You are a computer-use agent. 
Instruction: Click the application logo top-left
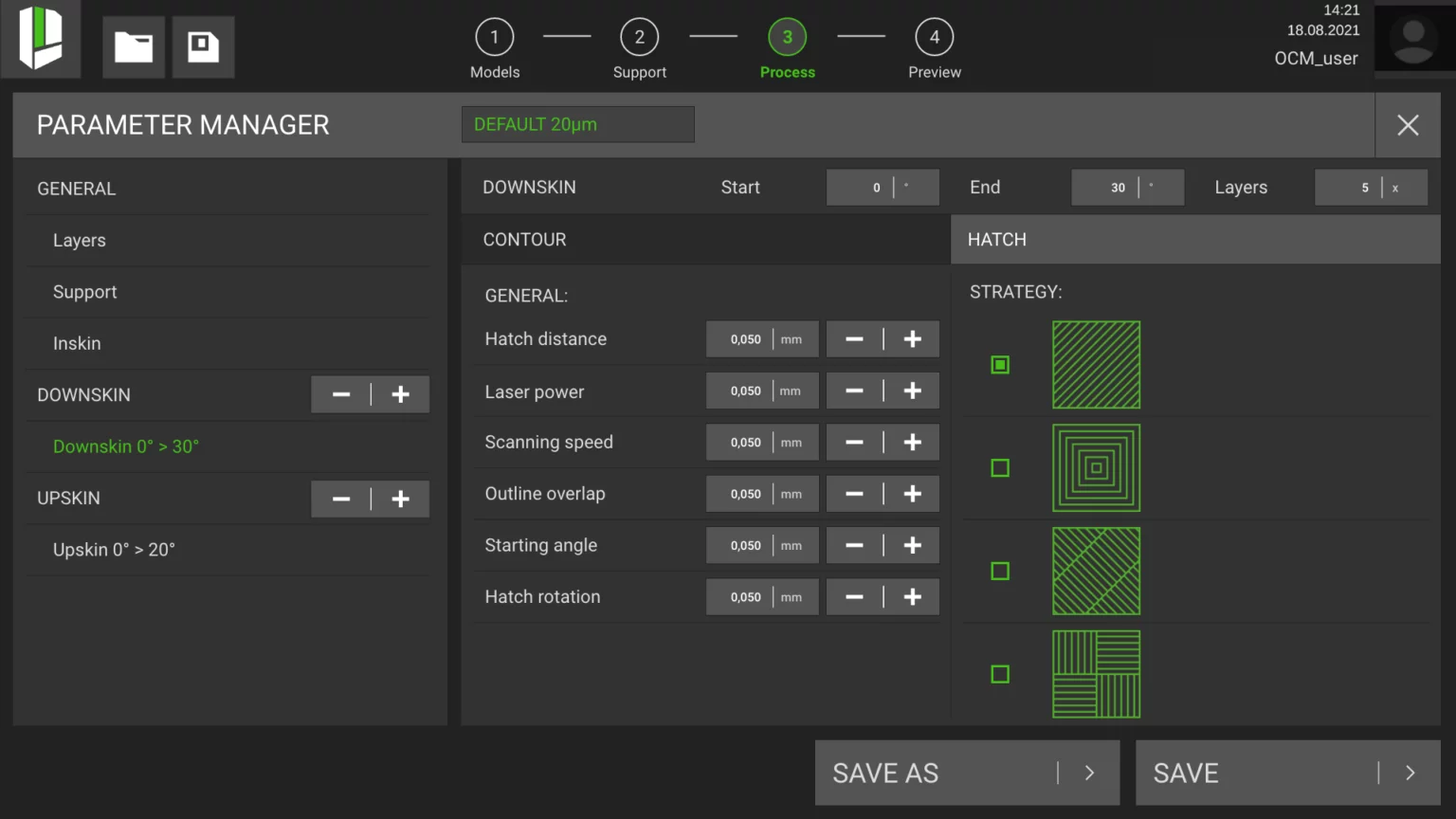(x=41, y=39)
